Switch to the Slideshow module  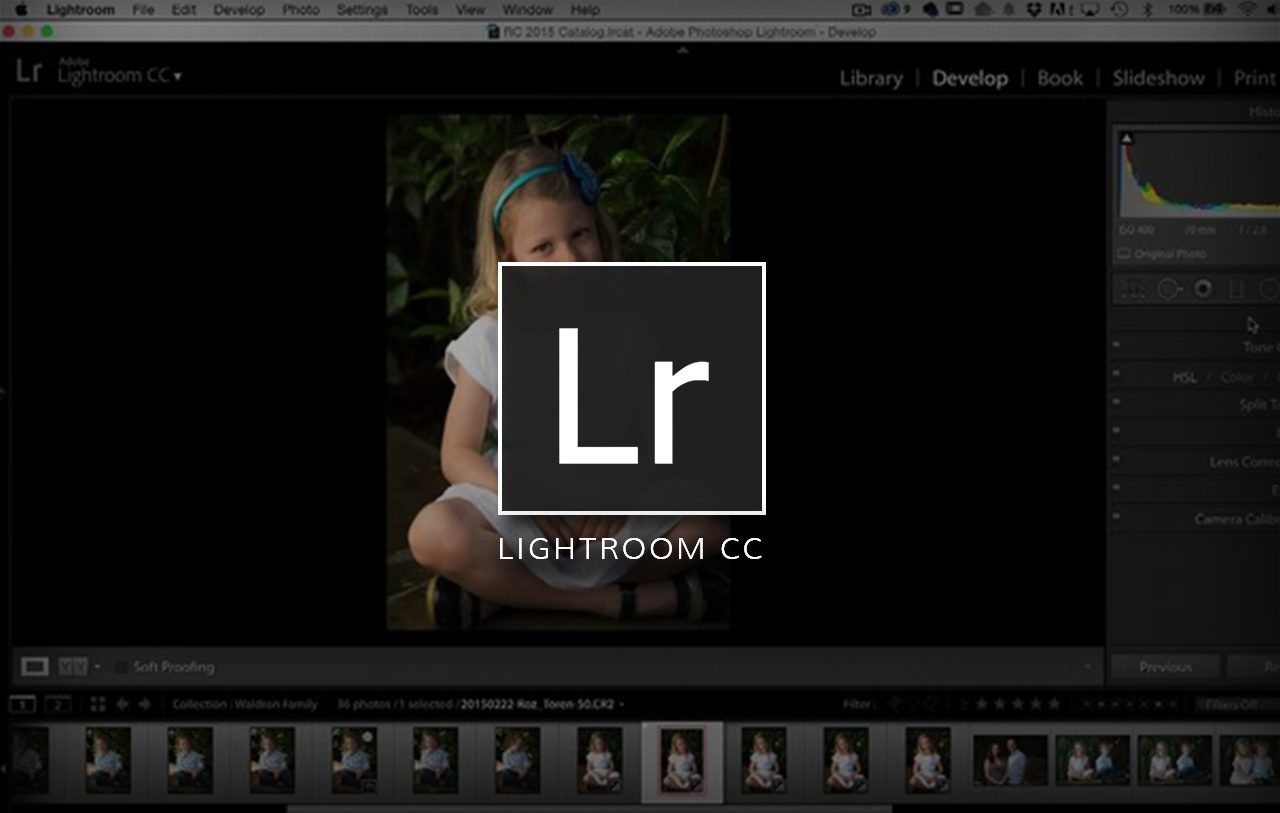[1159, 78]
